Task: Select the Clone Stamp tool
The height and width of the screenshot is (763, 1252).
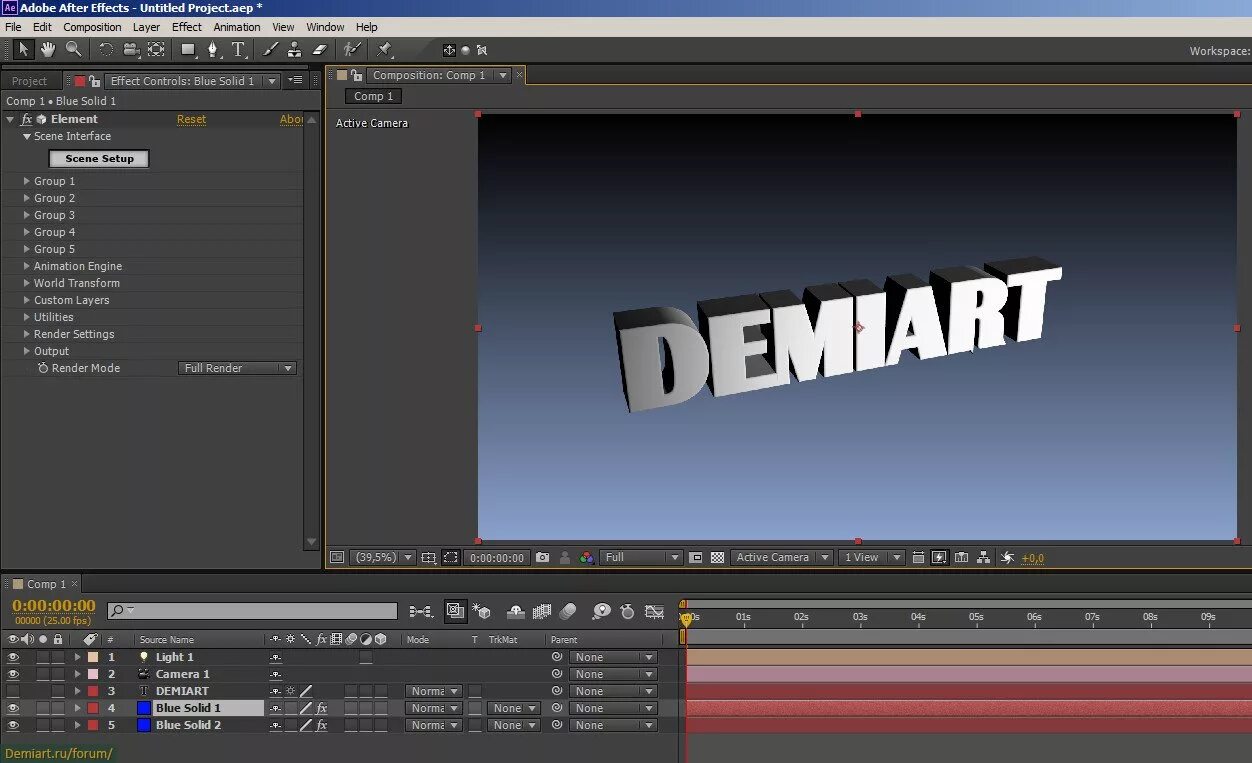Action: point(294,49)
